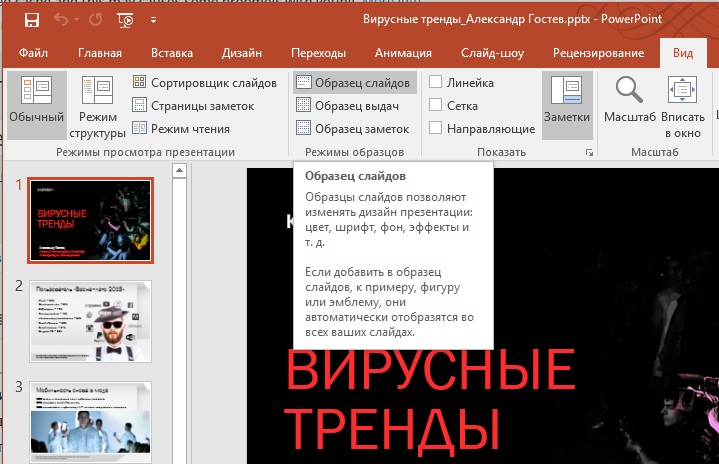The image size is (719, 464).
Task: Expand the Показать group dialog launcher
Action: pyautogui.click(x=589, y=152)
